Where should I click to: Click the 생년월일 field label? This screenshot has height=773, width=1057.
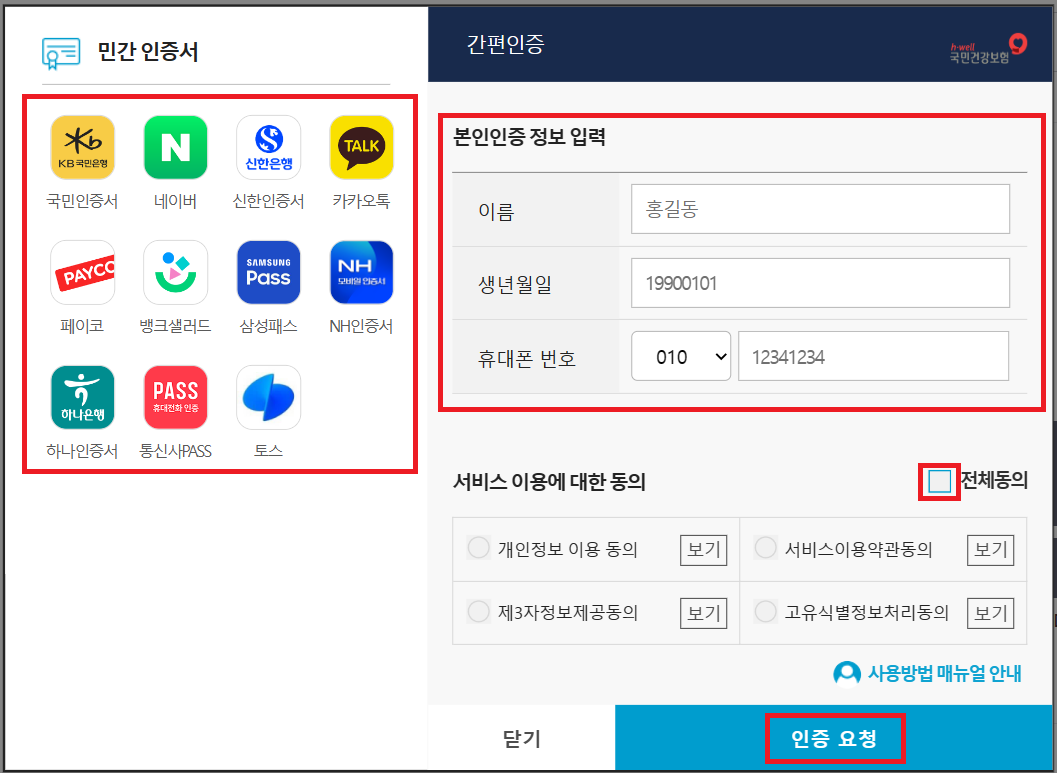click(515, 284)
